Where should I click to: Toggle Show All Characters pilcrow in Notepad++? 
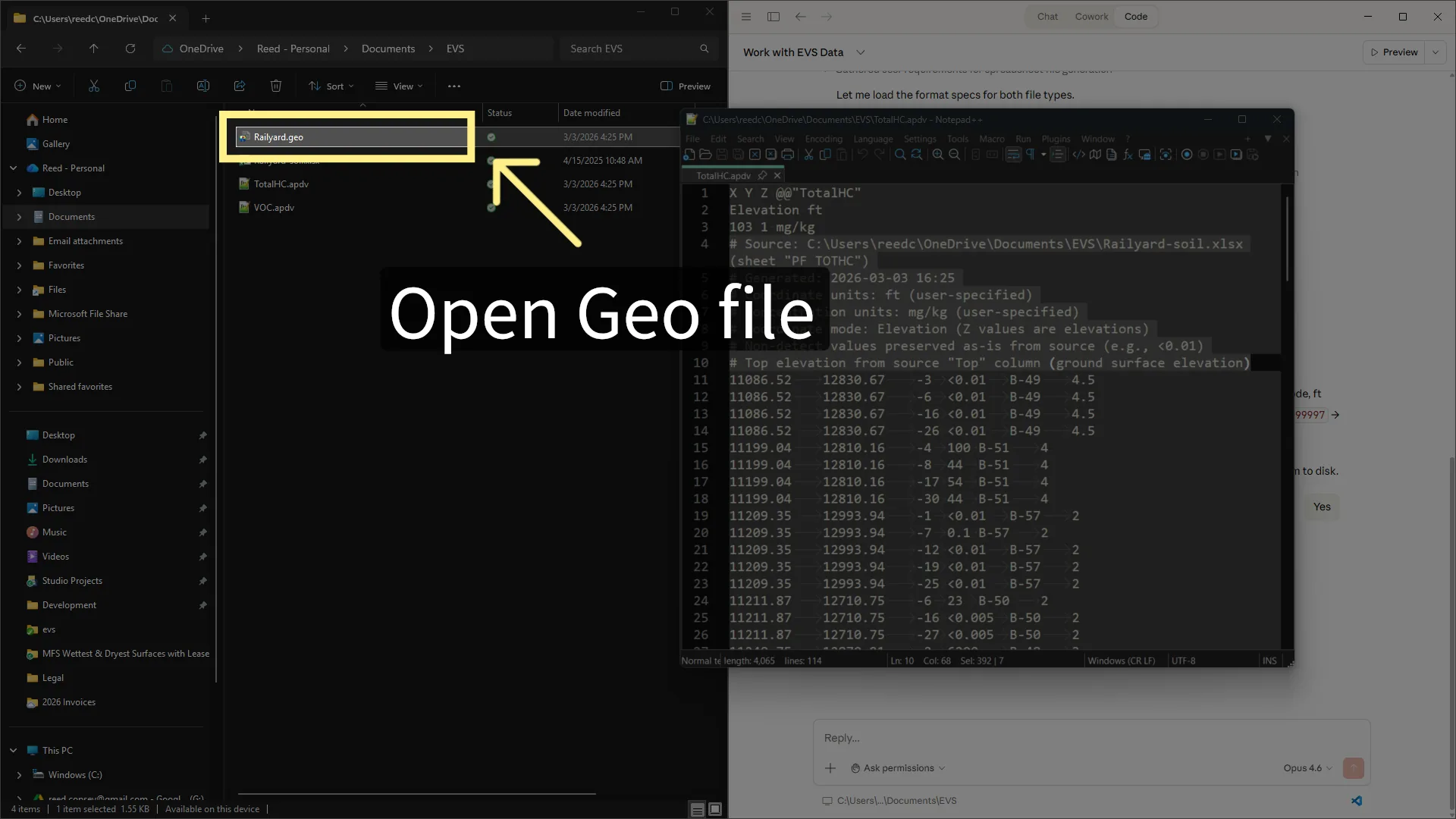1031,155
